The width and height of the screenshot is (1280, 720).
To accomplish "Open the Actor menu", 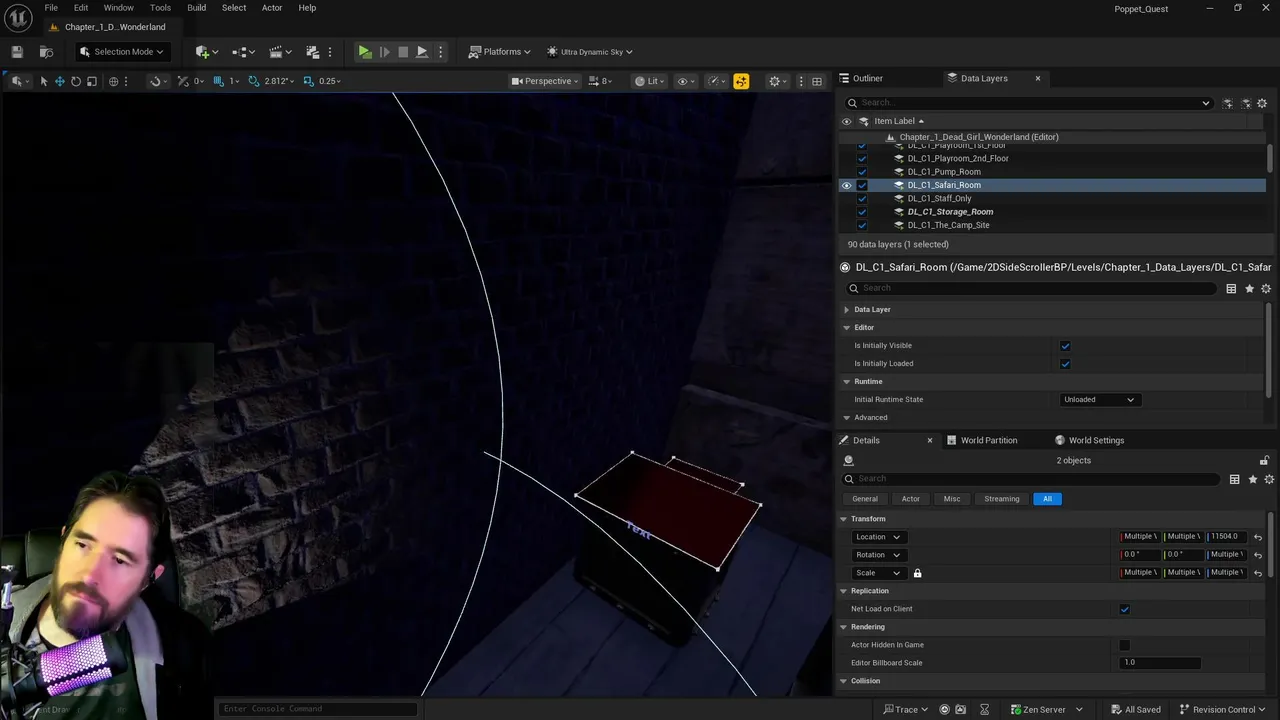I will point(272,8).
